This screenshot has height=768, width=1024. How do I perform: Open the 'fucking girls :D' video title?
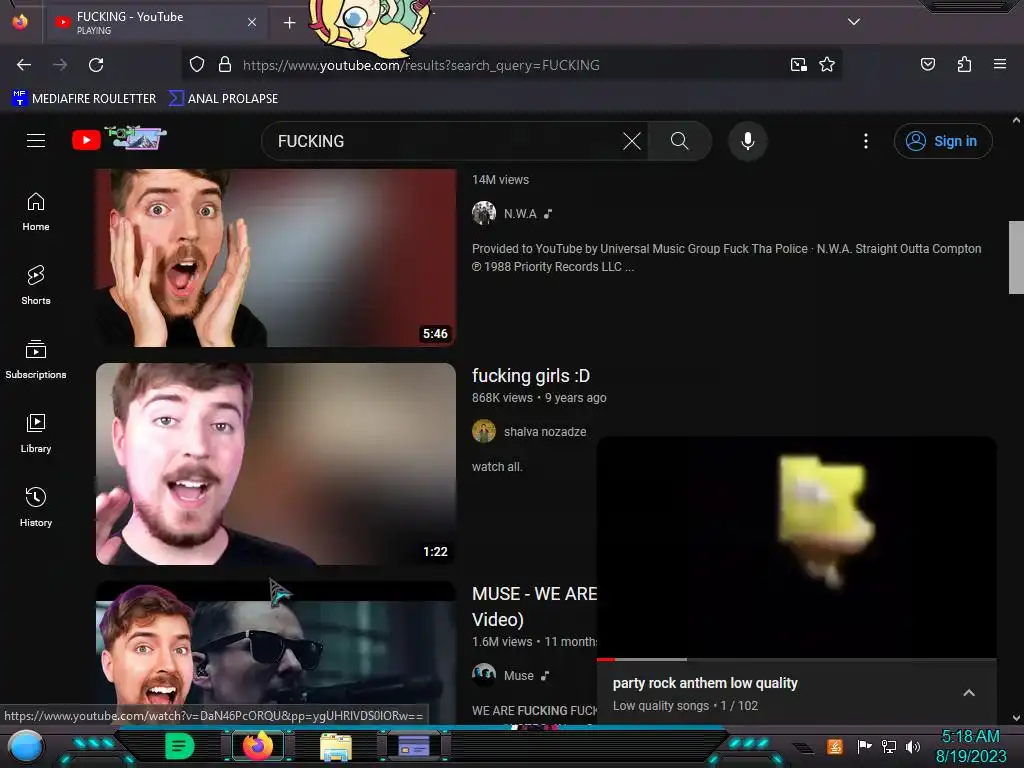531,376
